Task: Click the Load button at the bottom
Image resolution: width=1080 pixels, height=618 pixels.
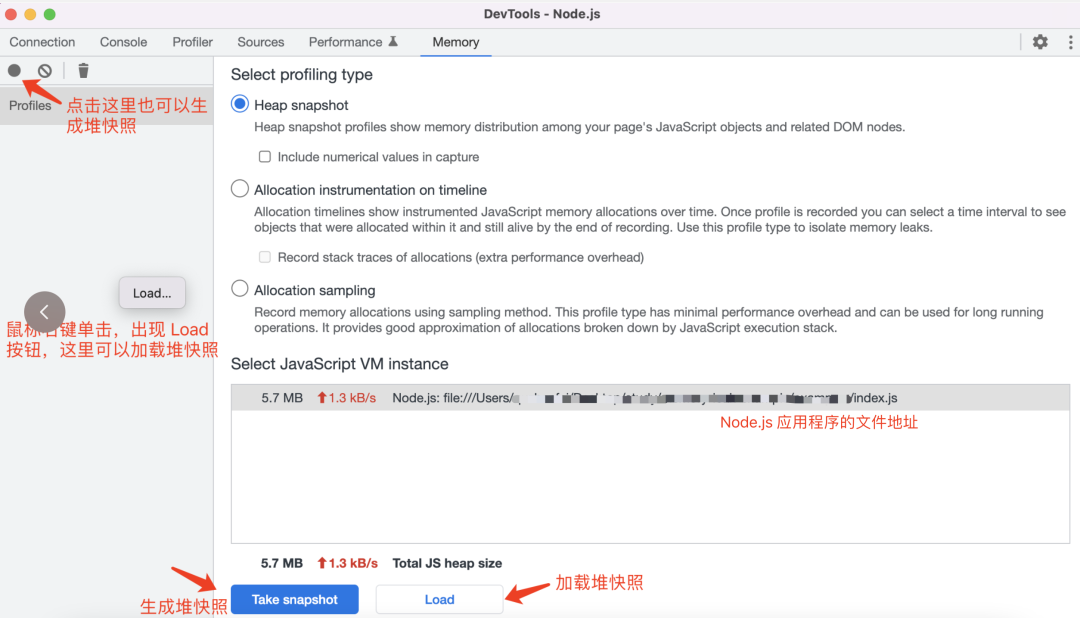Action: [x=439, y=599]
